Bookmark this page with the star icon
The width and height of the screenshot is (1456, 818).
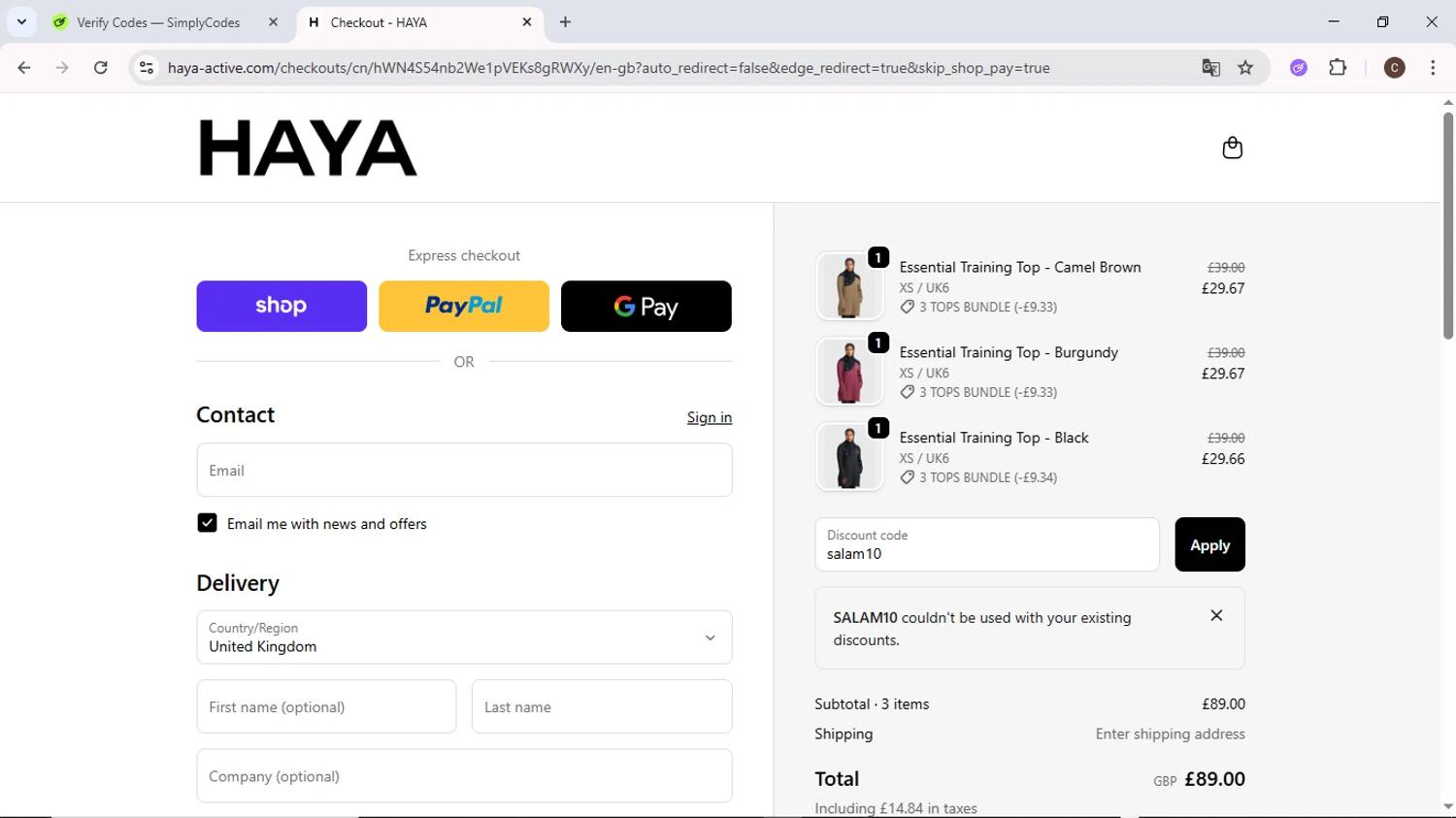click(1245, 68)
